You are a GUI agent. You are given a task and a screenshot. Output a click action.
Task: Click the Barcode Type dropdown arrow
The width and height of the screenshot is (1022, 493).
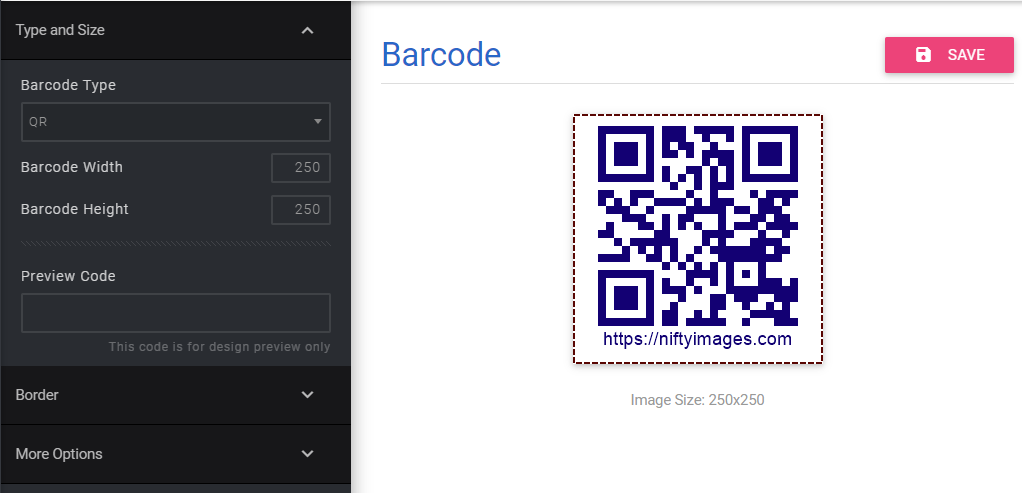point(318,122)
